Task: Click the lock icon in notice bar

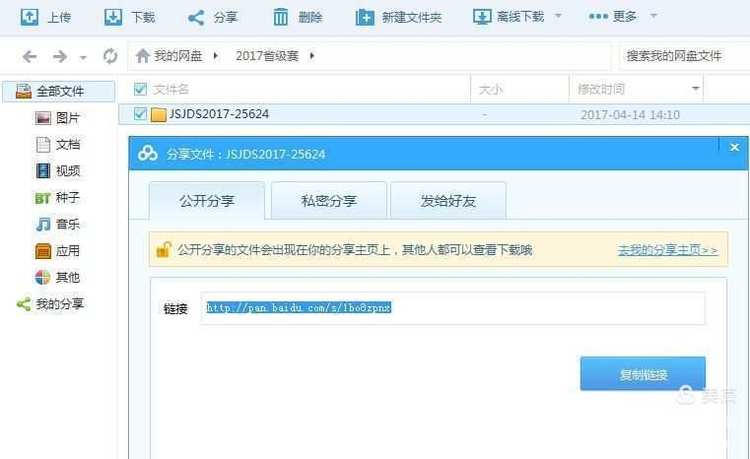Action: pos(164,250)
